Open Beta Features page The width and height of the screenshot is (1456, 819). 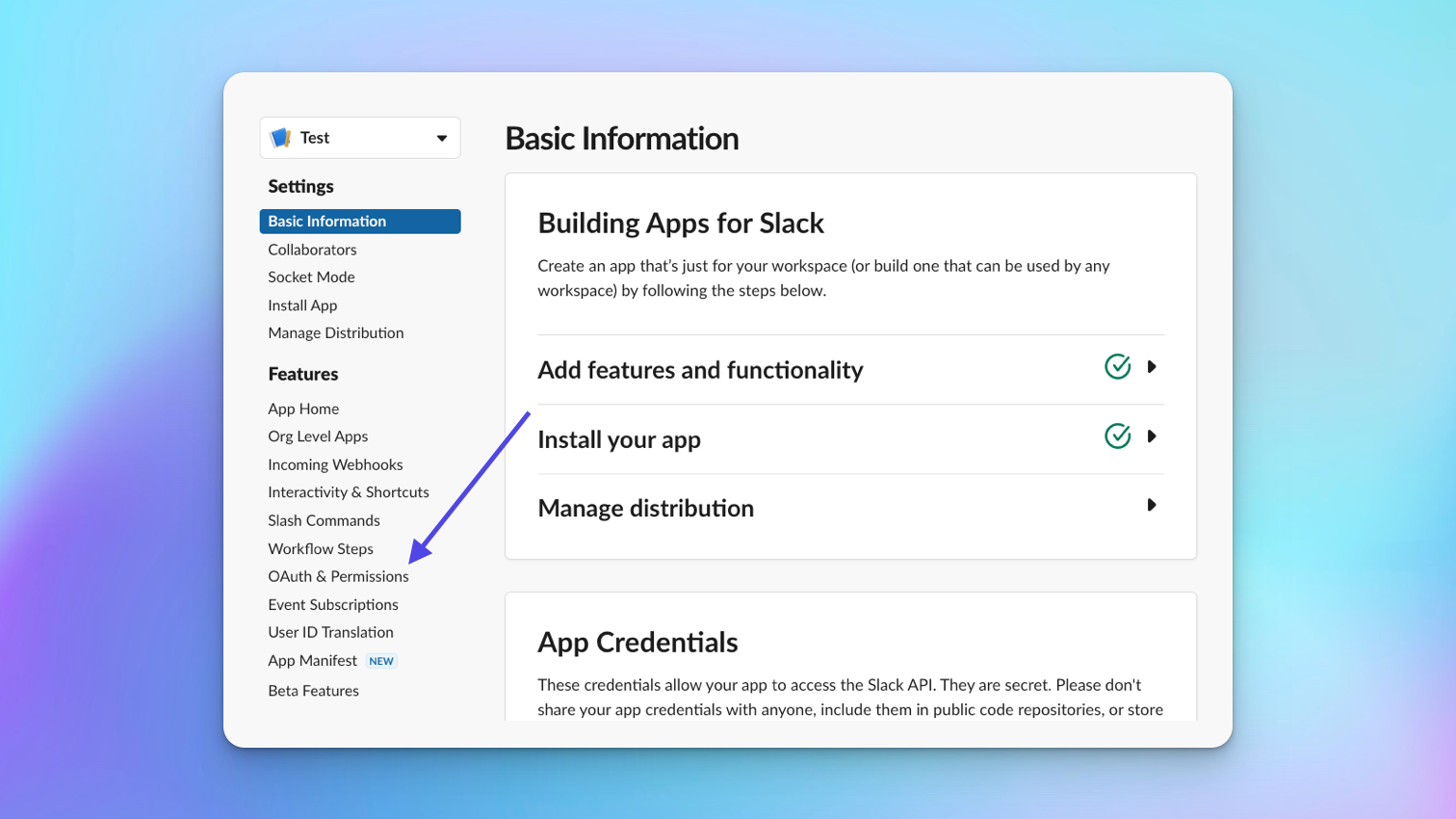tap(313, 691)
